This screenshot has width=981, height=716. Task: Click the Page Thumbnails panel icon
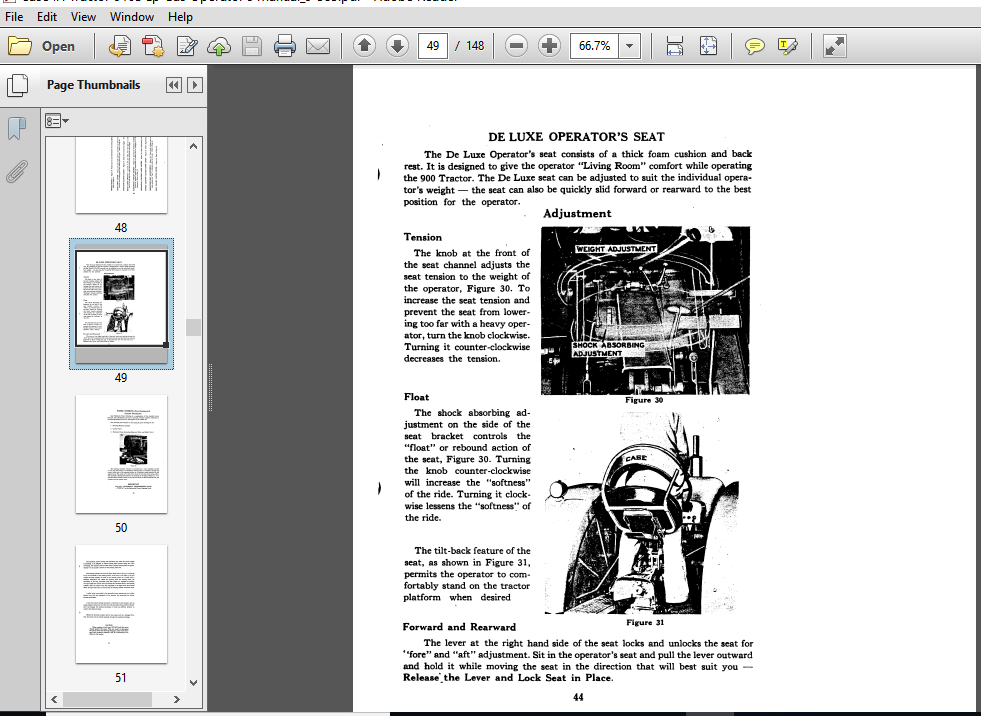coord(17,85)
